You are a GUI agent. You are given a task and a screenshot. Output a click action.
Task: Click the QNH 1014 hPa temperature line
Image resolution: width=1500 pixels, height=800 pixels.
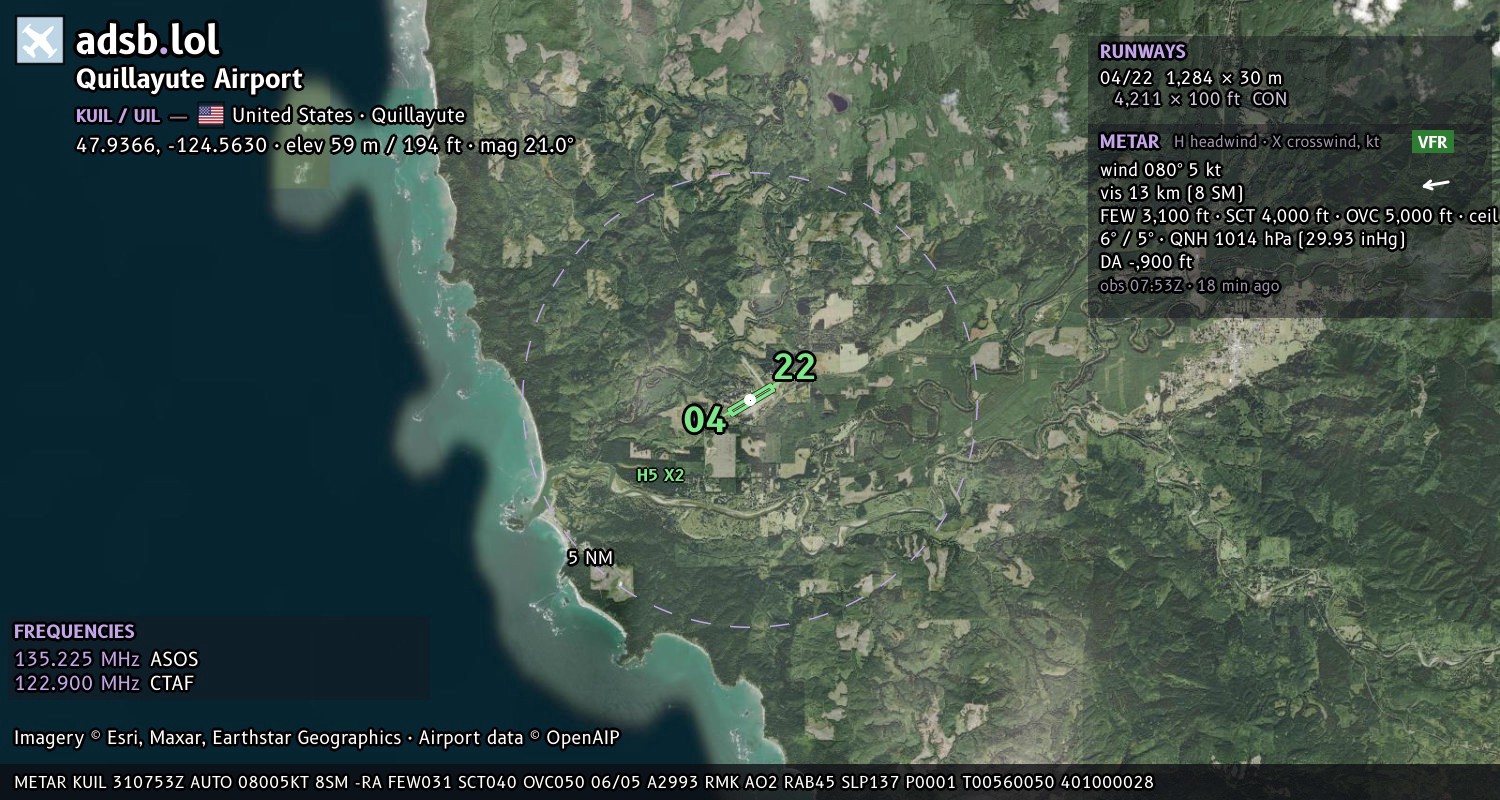coord(1252,239)
